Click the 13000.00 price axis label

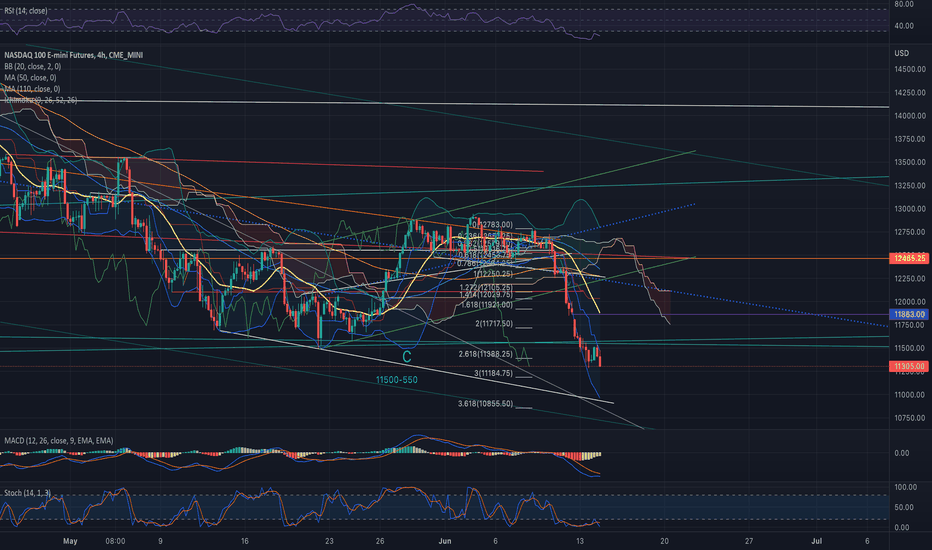click(x=910, y=209)
